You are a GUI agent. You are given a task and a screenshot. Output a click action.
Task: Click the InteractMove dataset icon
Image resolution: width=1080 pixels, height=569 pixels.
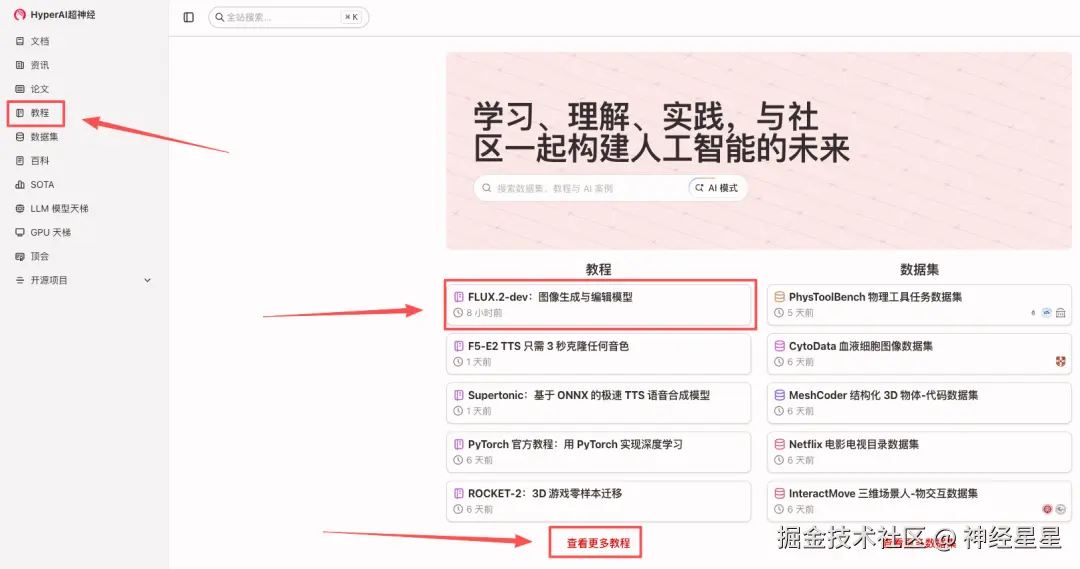780,493
